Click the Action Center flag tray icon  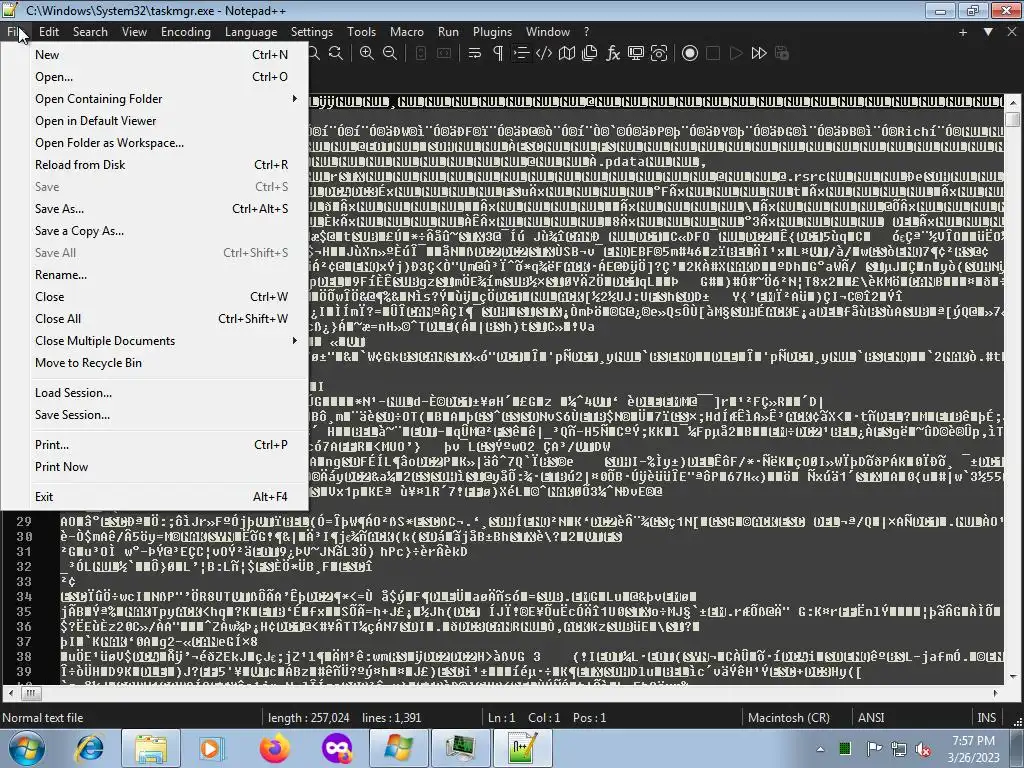point(874,749)
